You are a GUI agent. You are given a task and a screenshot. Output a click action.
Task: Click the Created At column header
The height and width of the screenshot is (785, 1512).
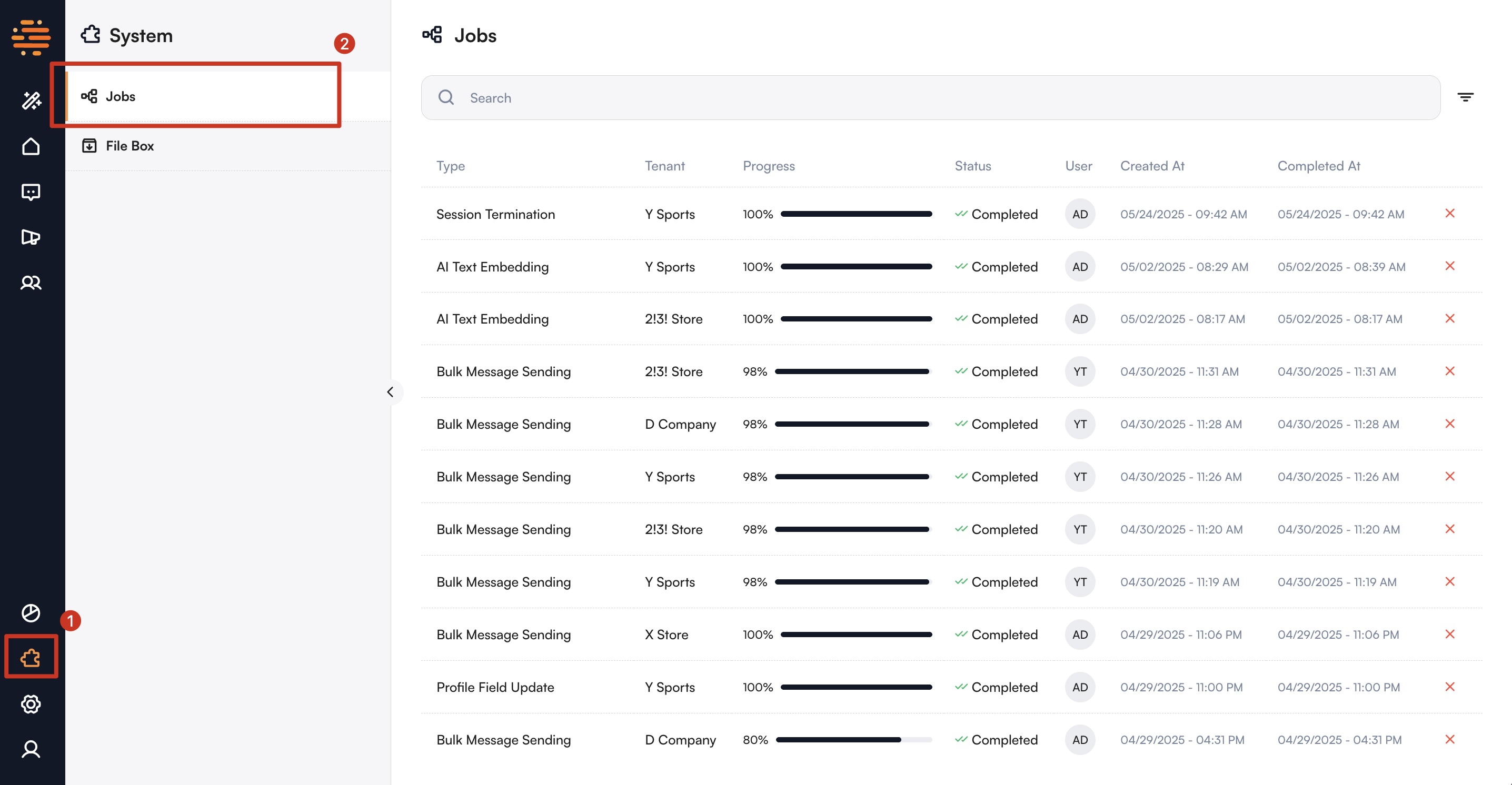(1151, 166)
